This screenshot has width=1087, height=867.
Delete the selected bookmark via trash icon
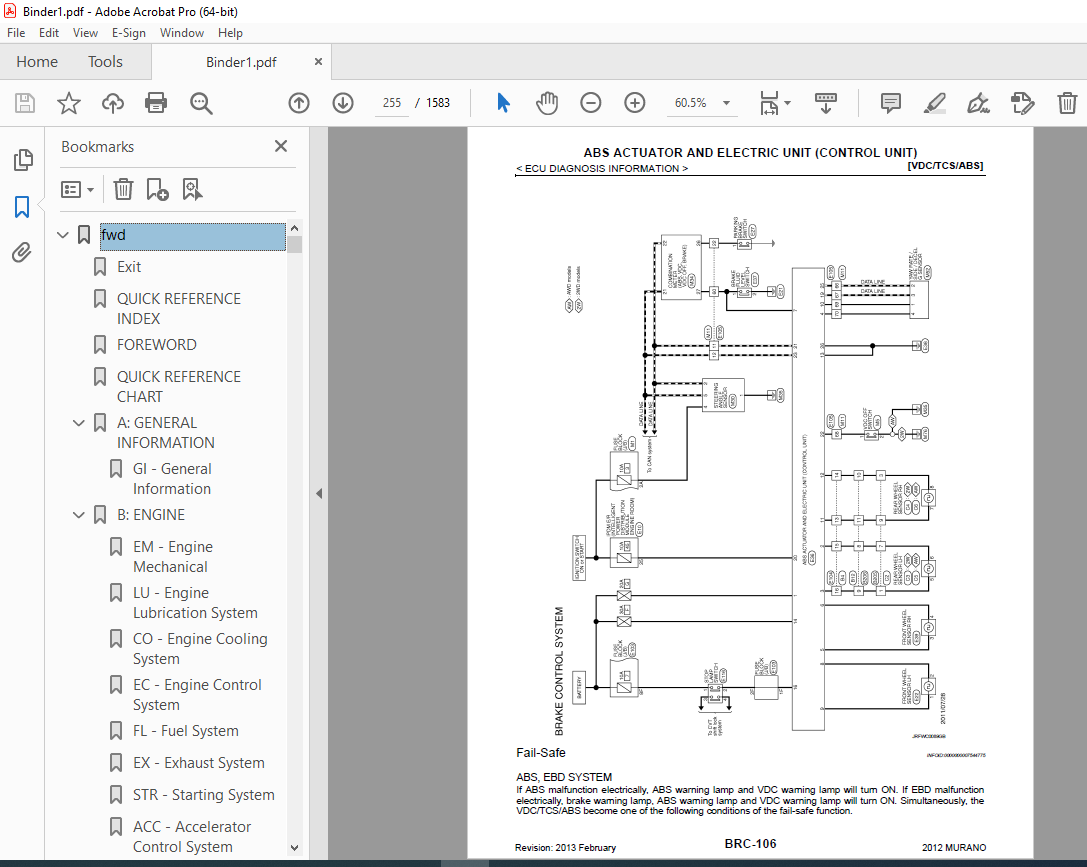point(123,189)
